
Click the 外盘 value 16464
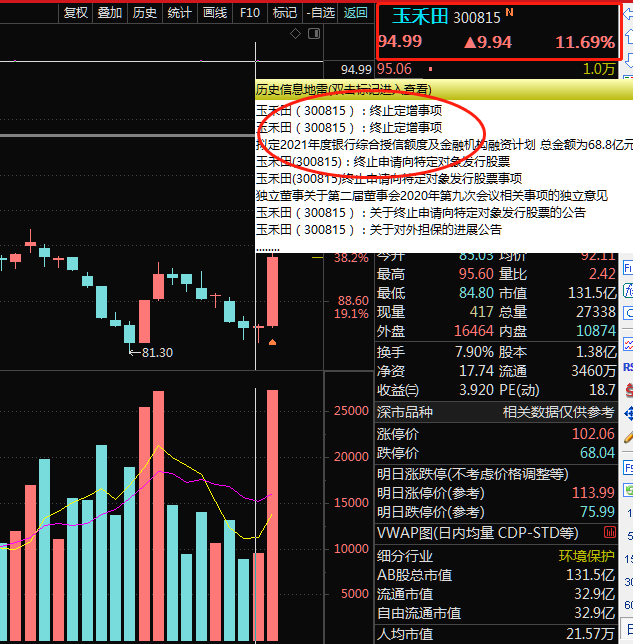coord(474,331)
